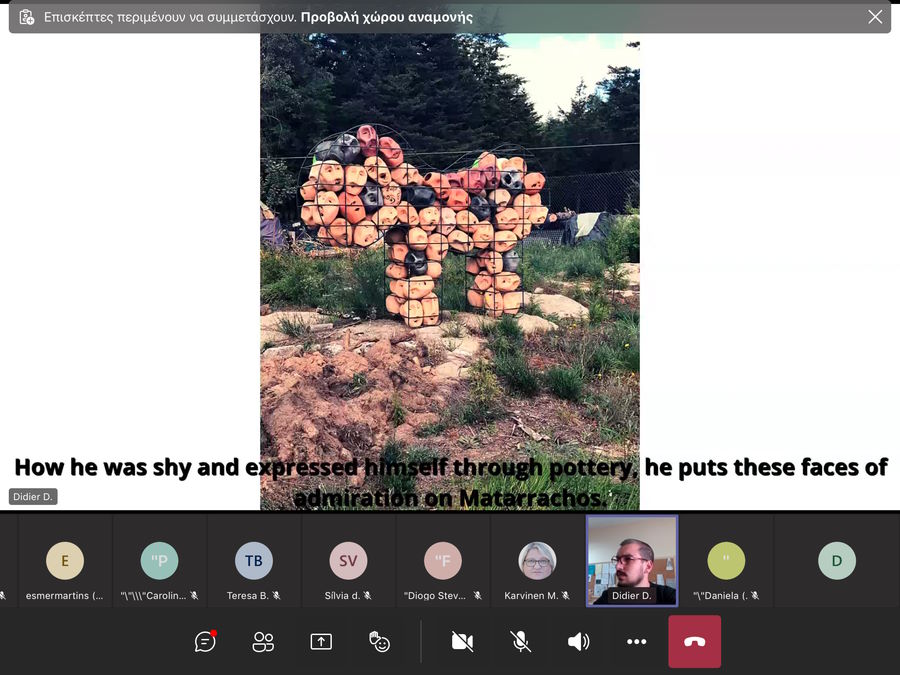Hang up with the red button

click(x=694, y=642)
